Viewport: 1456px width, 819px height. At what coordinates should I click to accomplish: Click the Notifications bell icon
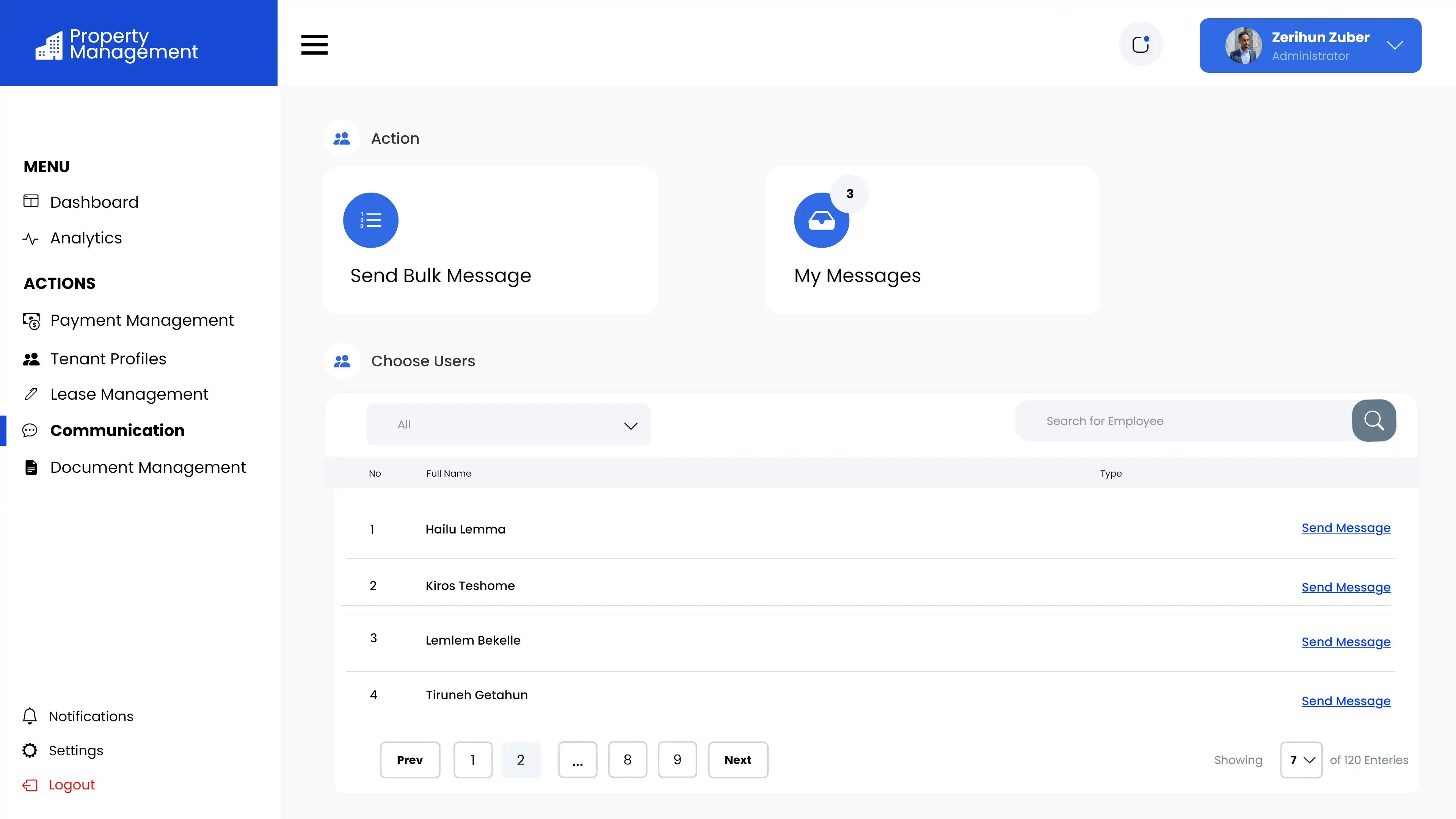coord(30,715)
